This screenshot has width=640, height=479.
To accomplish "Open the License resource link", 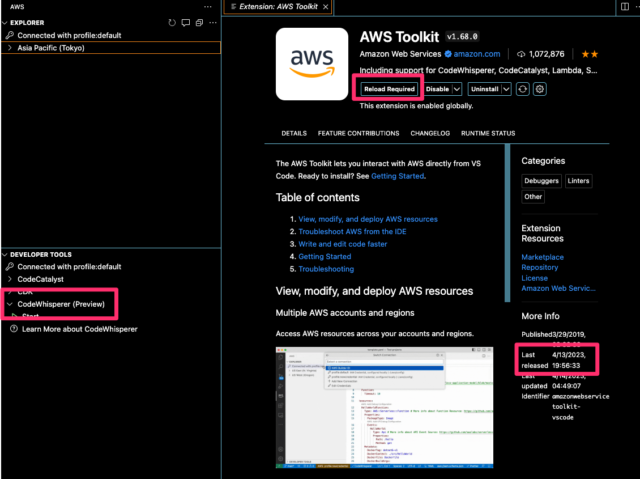I will click(x=534, y=278).
